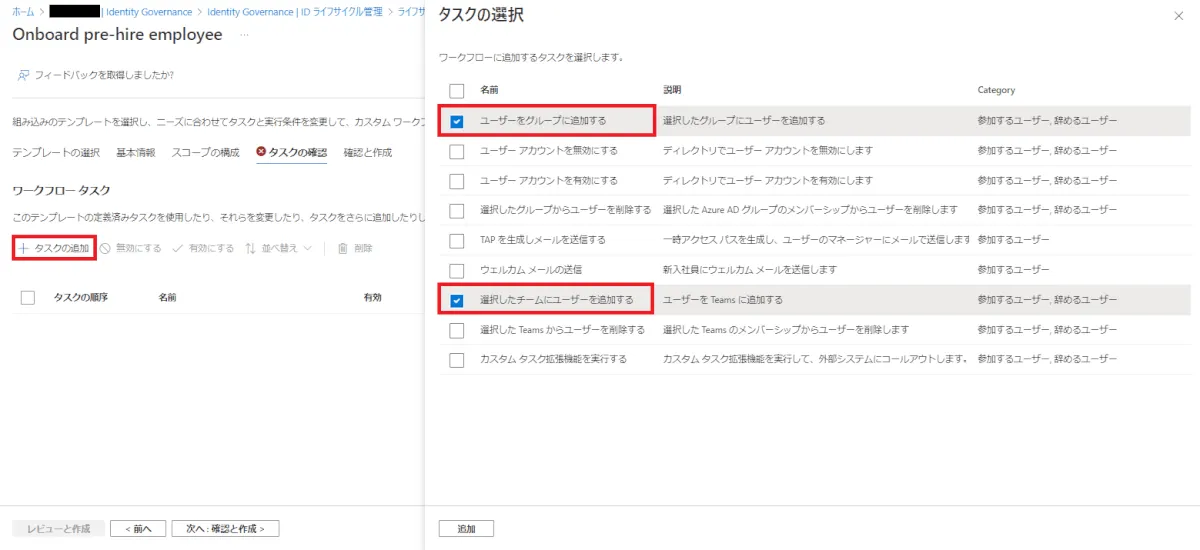Screen dimensions: 1200x550
Task: Switch to the 基本情報 tab
Action: pos(135,152)
